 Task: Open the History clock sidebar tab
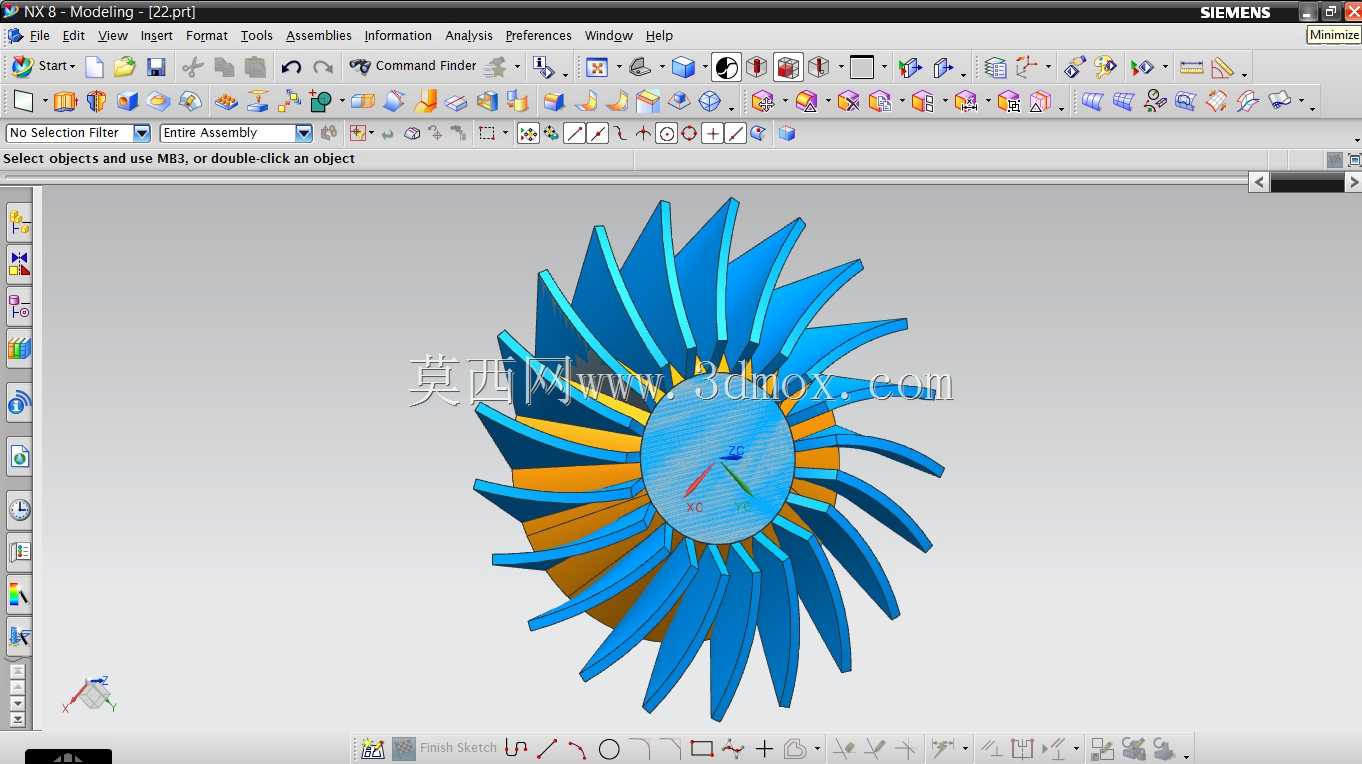tap(19, 510)
